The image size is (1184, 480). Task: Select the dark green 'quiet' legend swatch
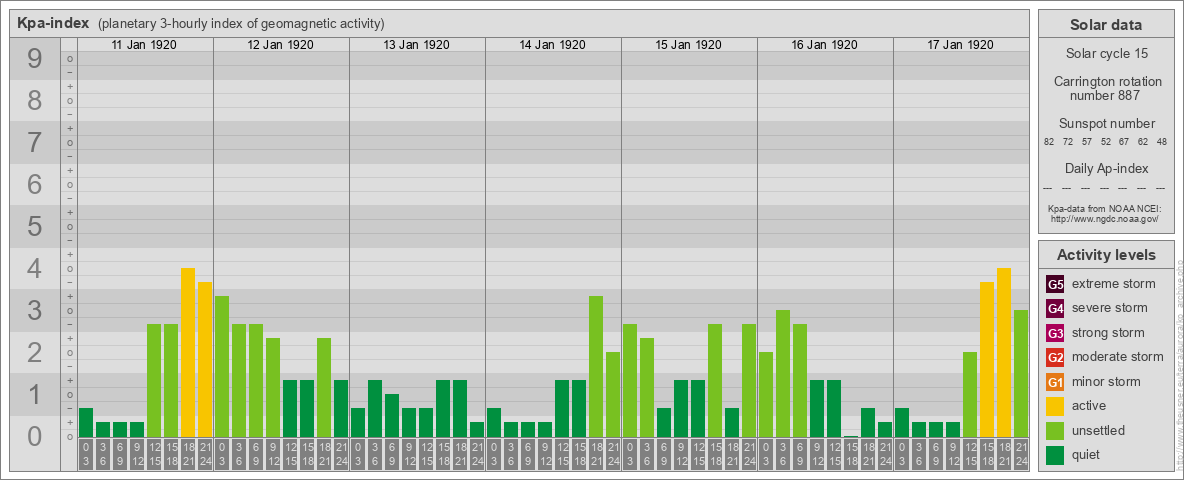1055,454
